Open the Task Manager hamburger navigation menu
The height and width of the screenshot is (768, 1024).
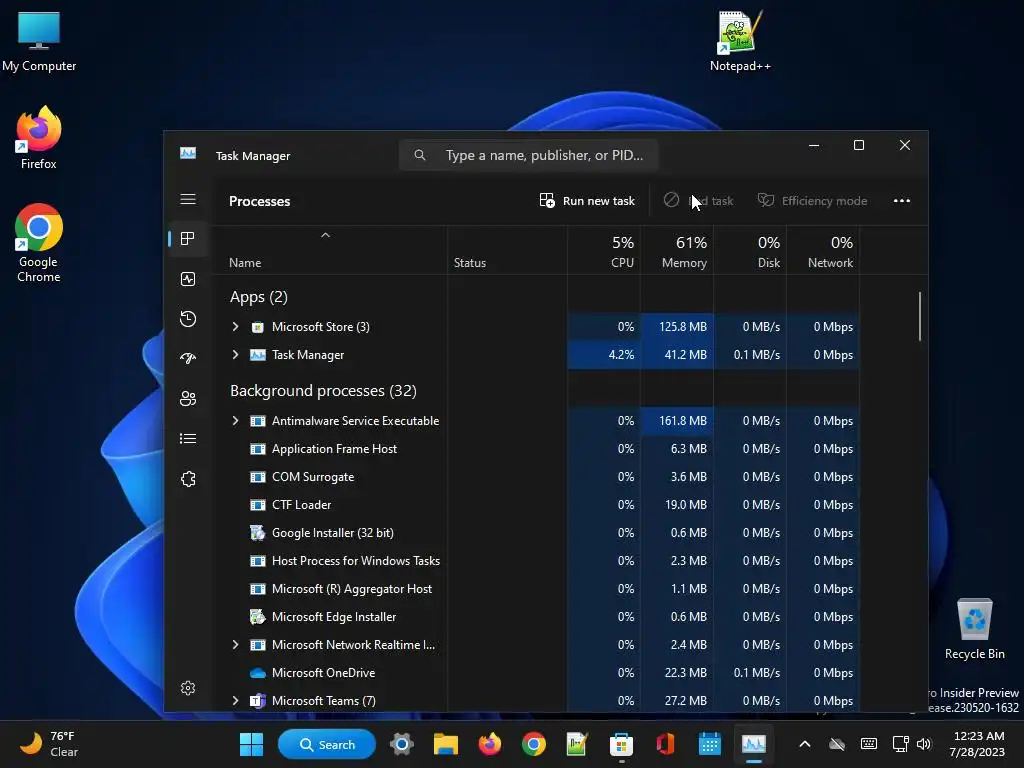pyautogui.click(x=188, y=199)
